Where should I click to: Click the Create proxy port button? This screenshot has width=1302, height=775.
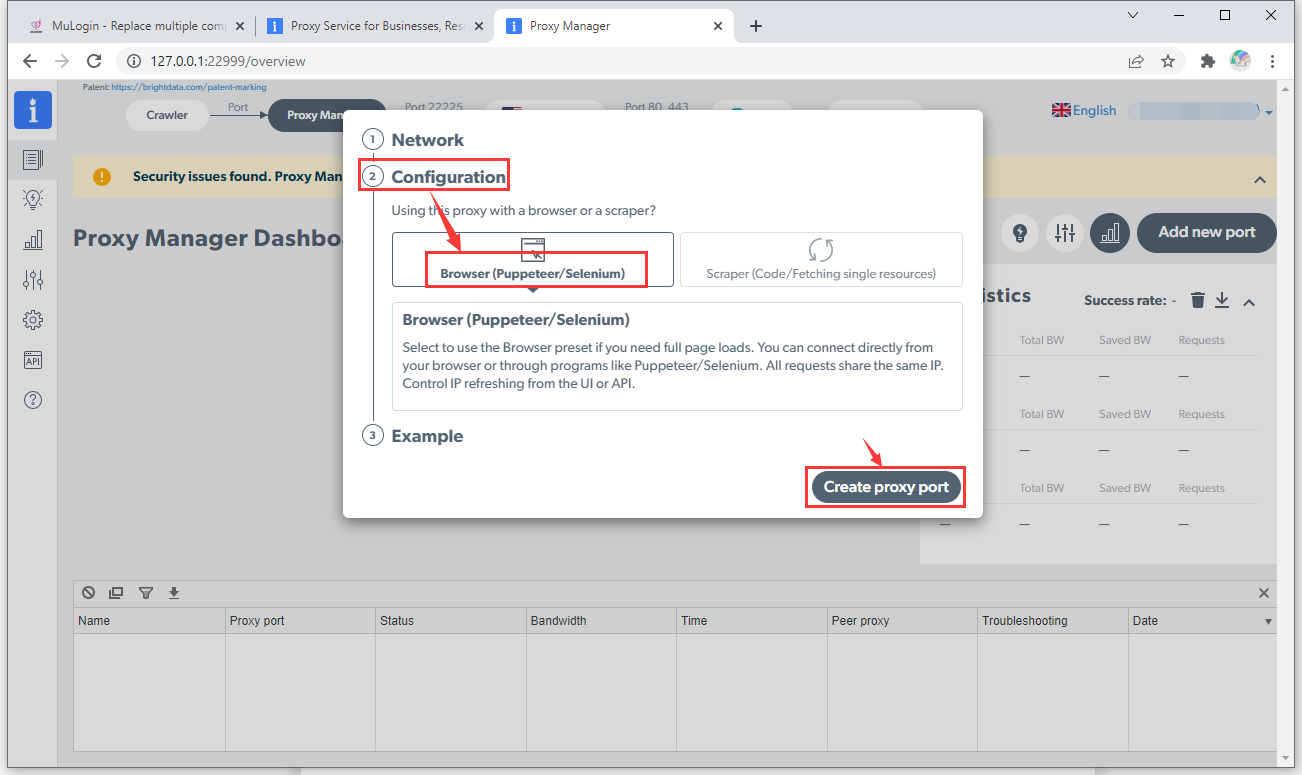pos(884,487)
